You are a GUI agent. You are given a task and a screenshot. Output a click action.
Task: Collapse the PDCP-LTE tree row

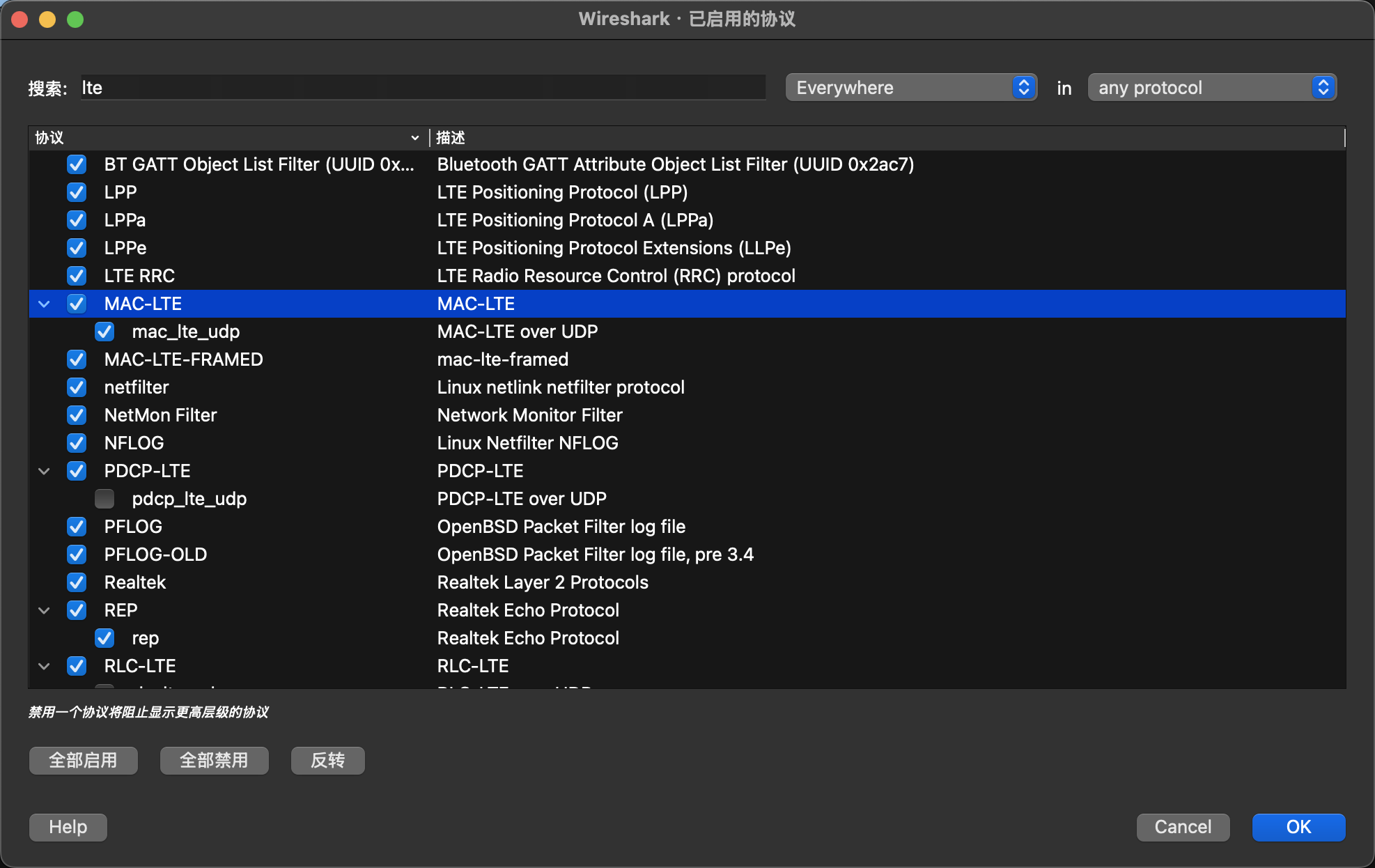(45, 472)
